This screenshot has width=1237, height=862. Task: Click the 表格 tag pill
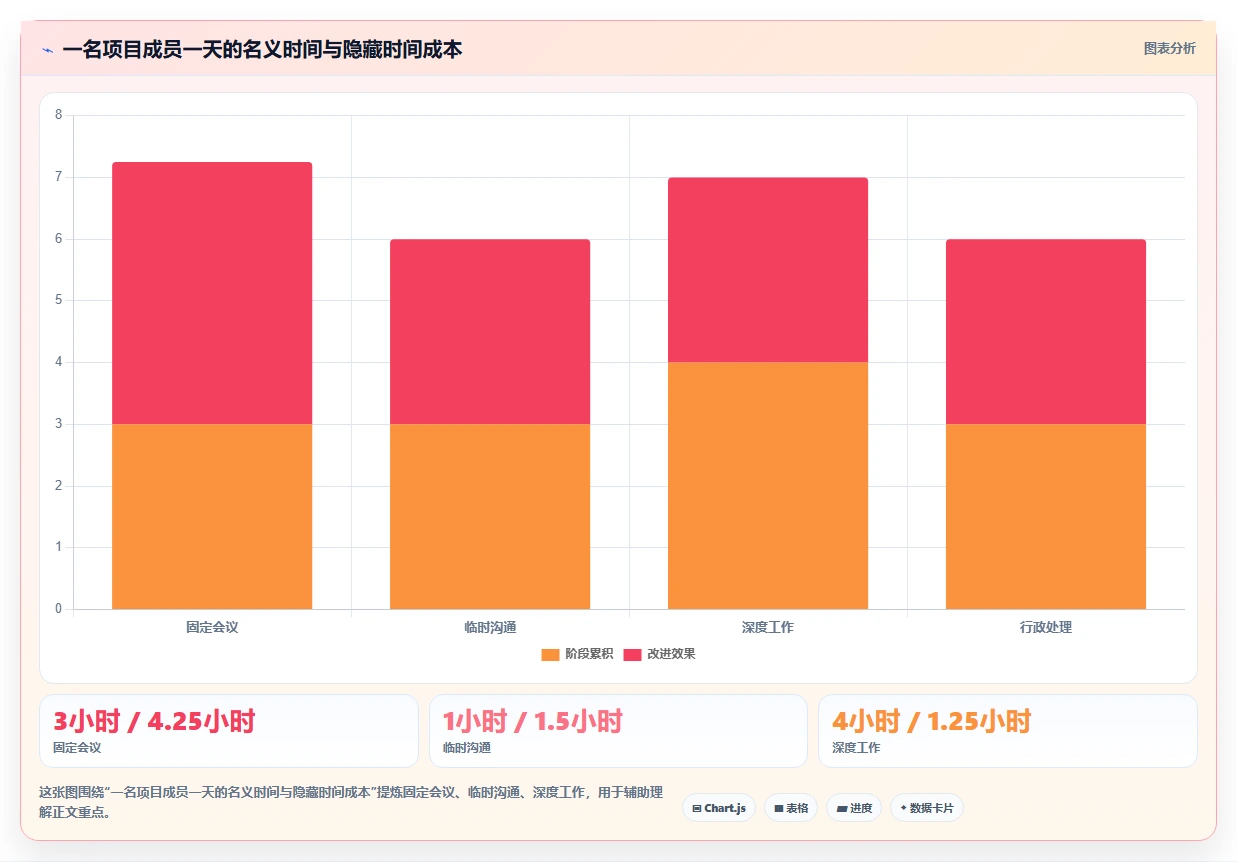coord(791,808)
